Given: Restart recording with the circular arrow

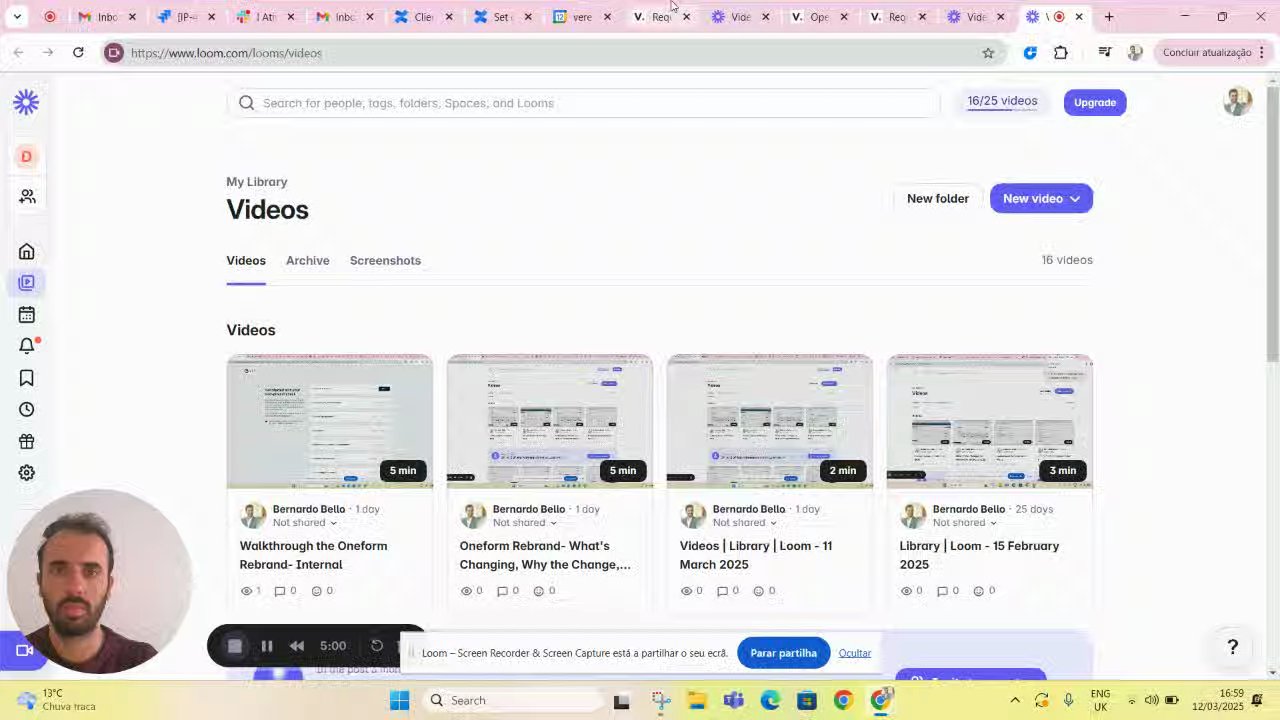Looking at the screenshot, I should [377, 646].
